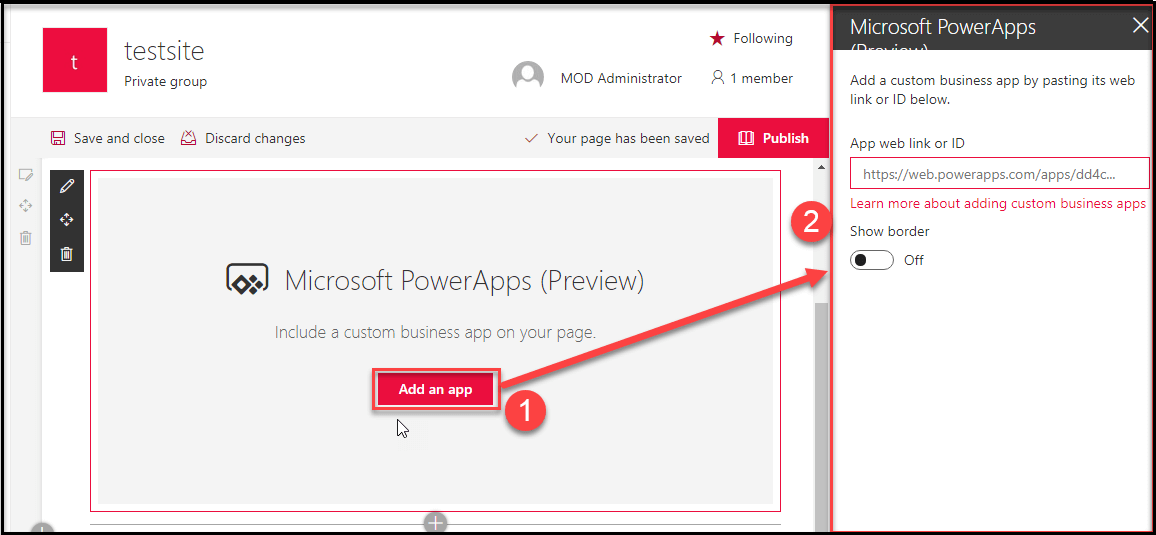
Task: Click the faded edit section icon
Action: pyautogui.click(x=26, y=175)
